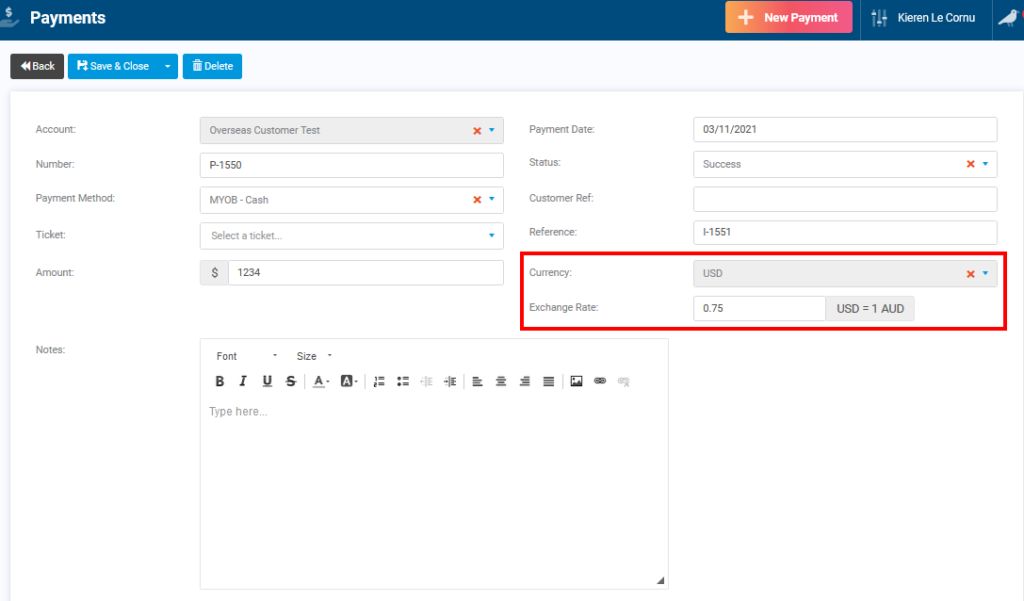Open the Select a ticket dropdown
The image size is (1024, 601).
click(x=350, y=237)
